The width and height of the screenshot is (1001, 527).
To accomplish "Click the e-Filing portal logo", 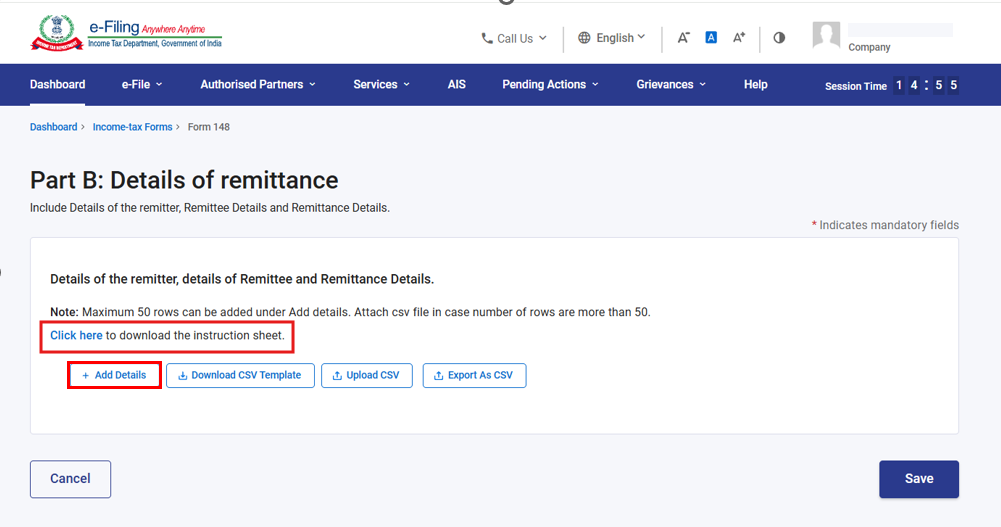I will click(x=126, y=34).
